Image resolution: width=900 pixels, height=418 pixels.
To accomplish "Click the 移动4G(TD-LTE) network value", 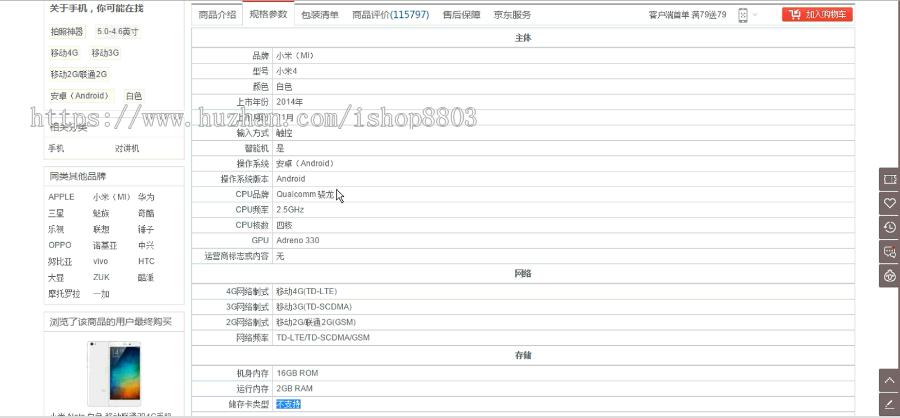I will coord(307,291).
